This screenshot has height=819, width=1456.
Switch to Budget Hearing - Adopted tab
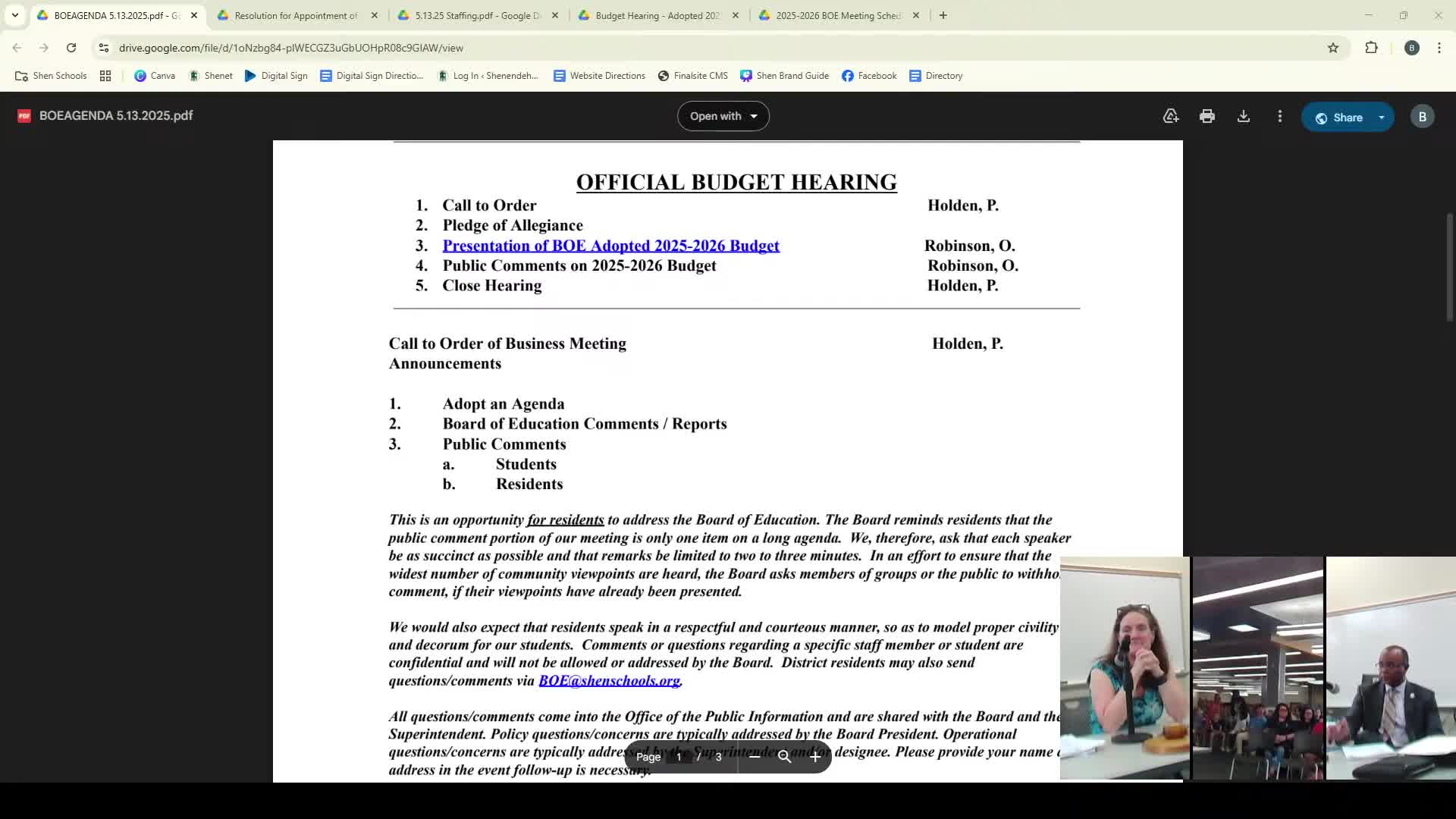[x=657, y=15]
